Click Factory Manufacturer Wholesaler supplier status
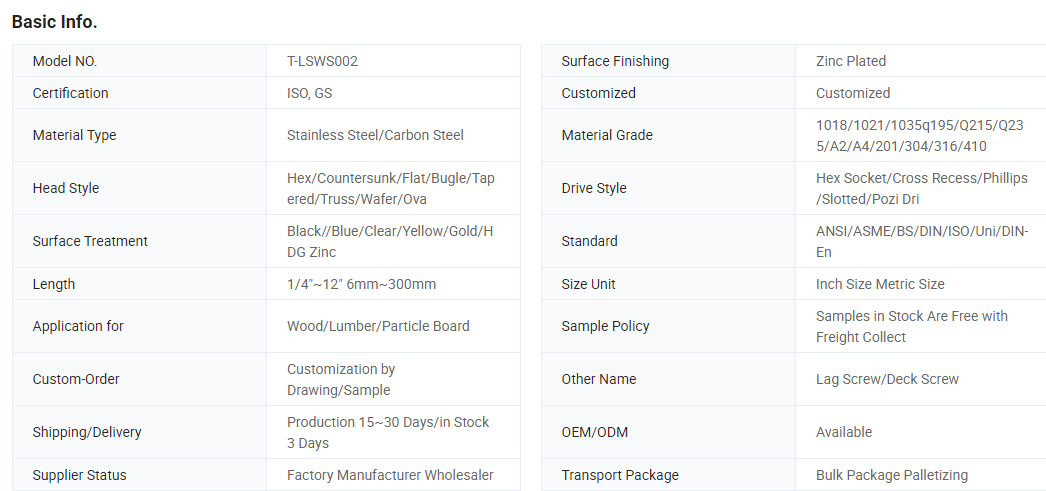 (x=390, y=475)
